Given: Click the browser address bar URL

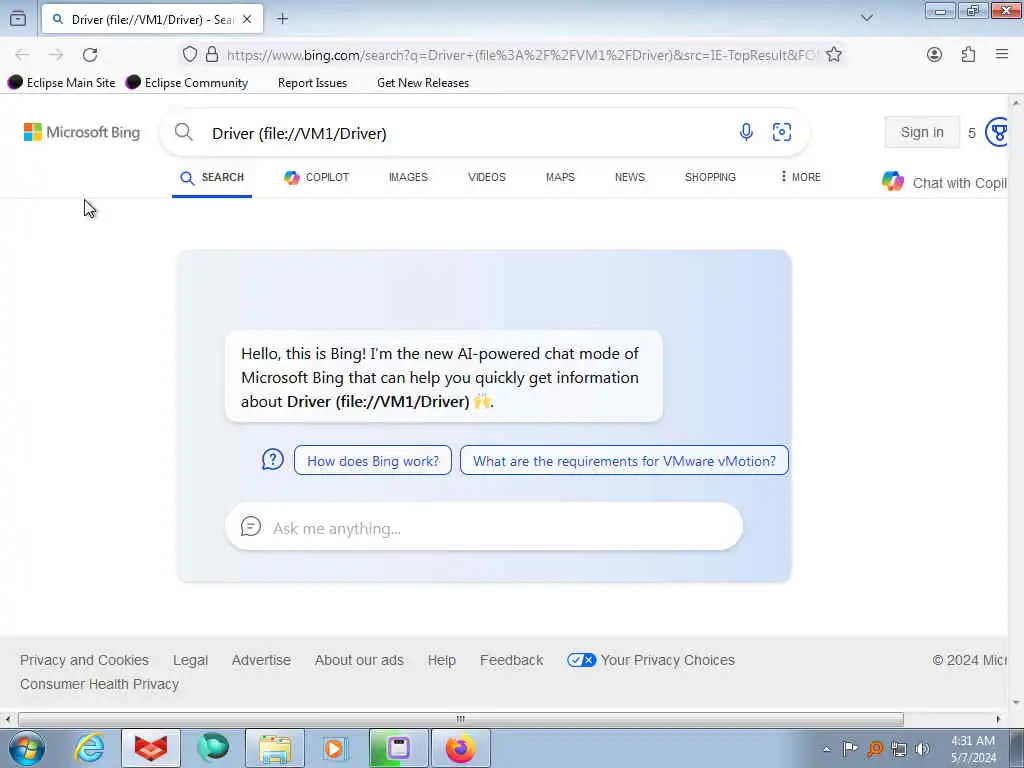Looking at the screenshot, I should click(521, 55).
